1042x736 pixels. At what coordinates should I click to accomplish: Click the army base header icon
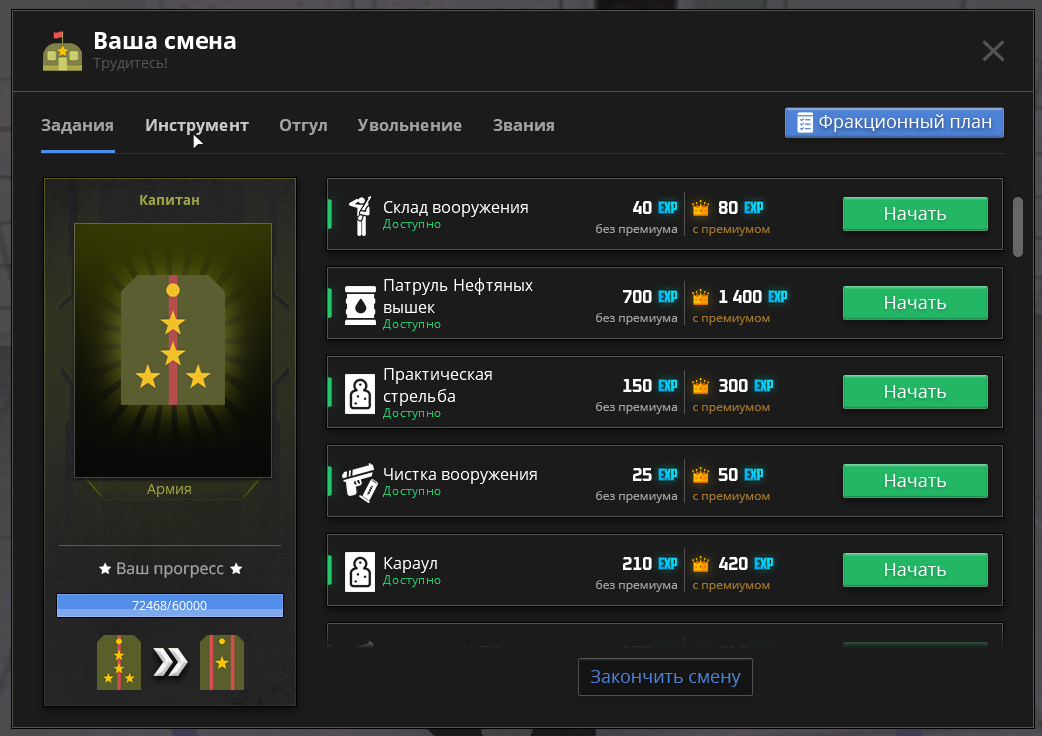[63, 51]
